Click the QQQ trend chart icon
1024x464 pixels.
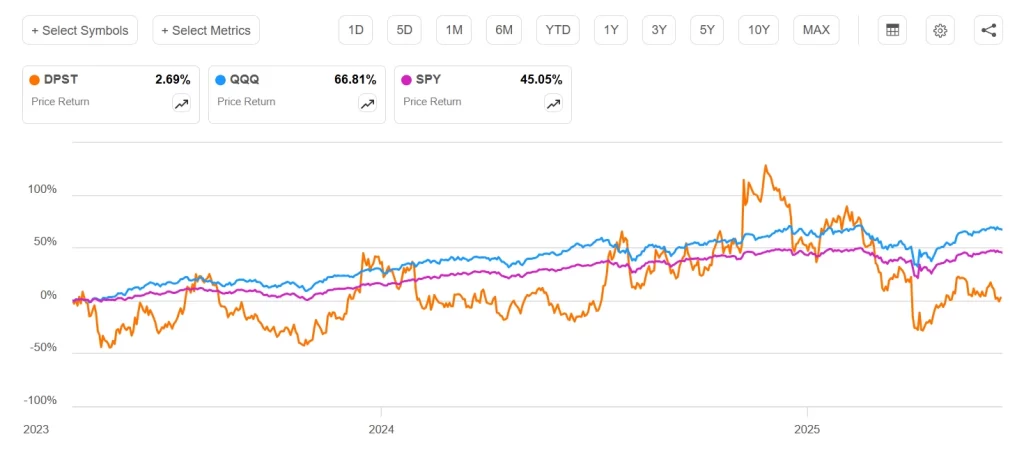click(367, 103)
